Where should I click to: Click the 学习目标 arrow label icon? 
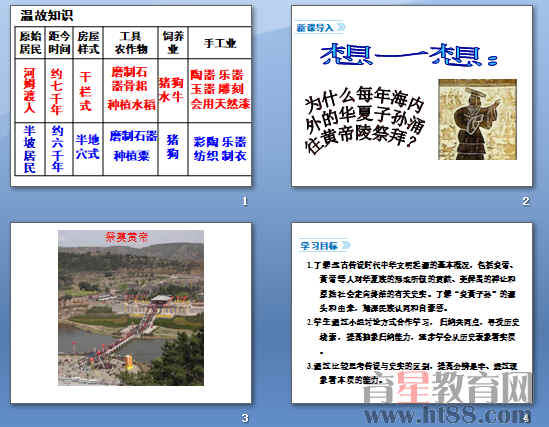[324, 245]
